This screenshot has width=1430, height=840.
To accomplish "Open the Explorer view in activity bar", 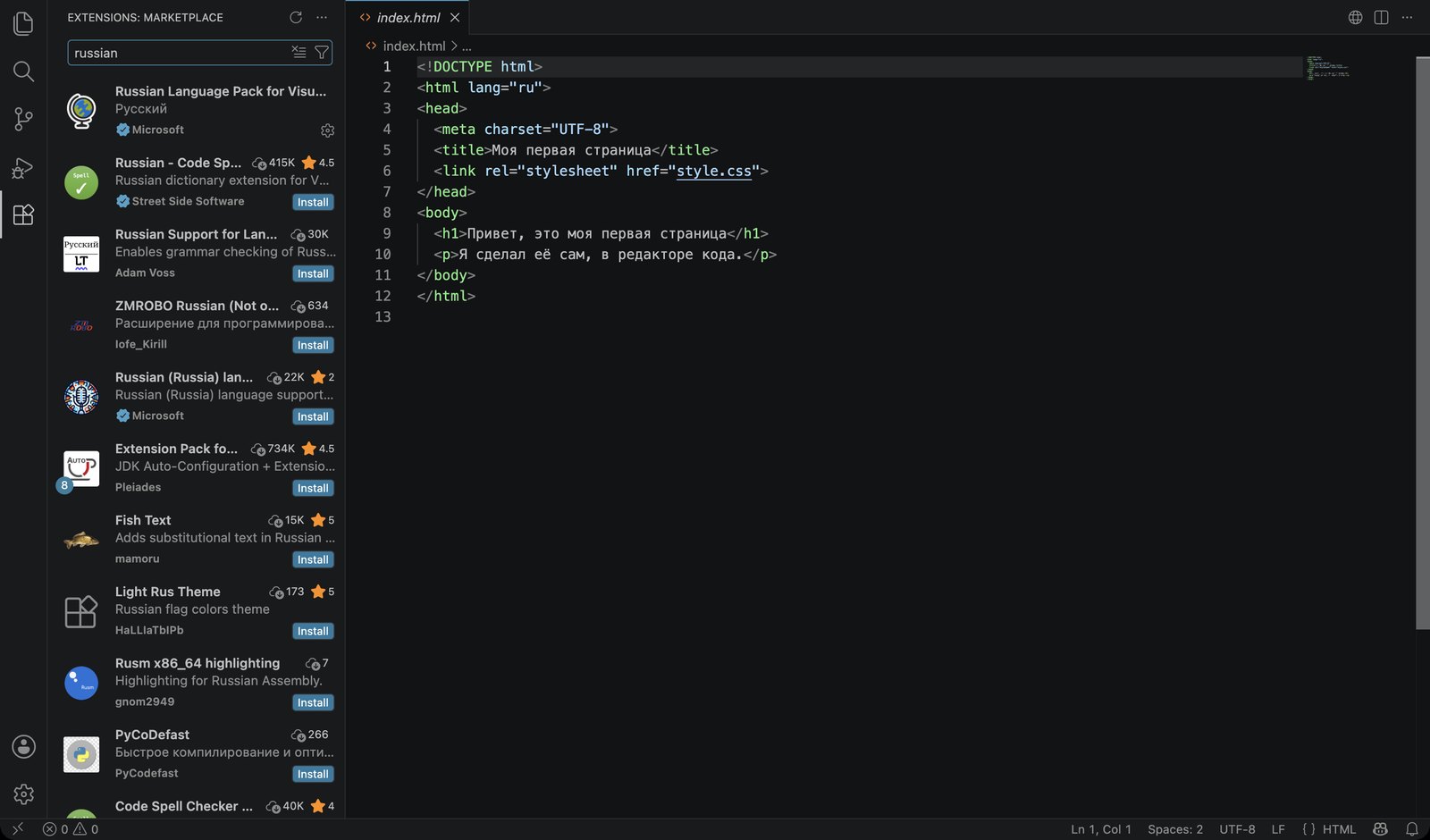I will [x=23, y=23].
